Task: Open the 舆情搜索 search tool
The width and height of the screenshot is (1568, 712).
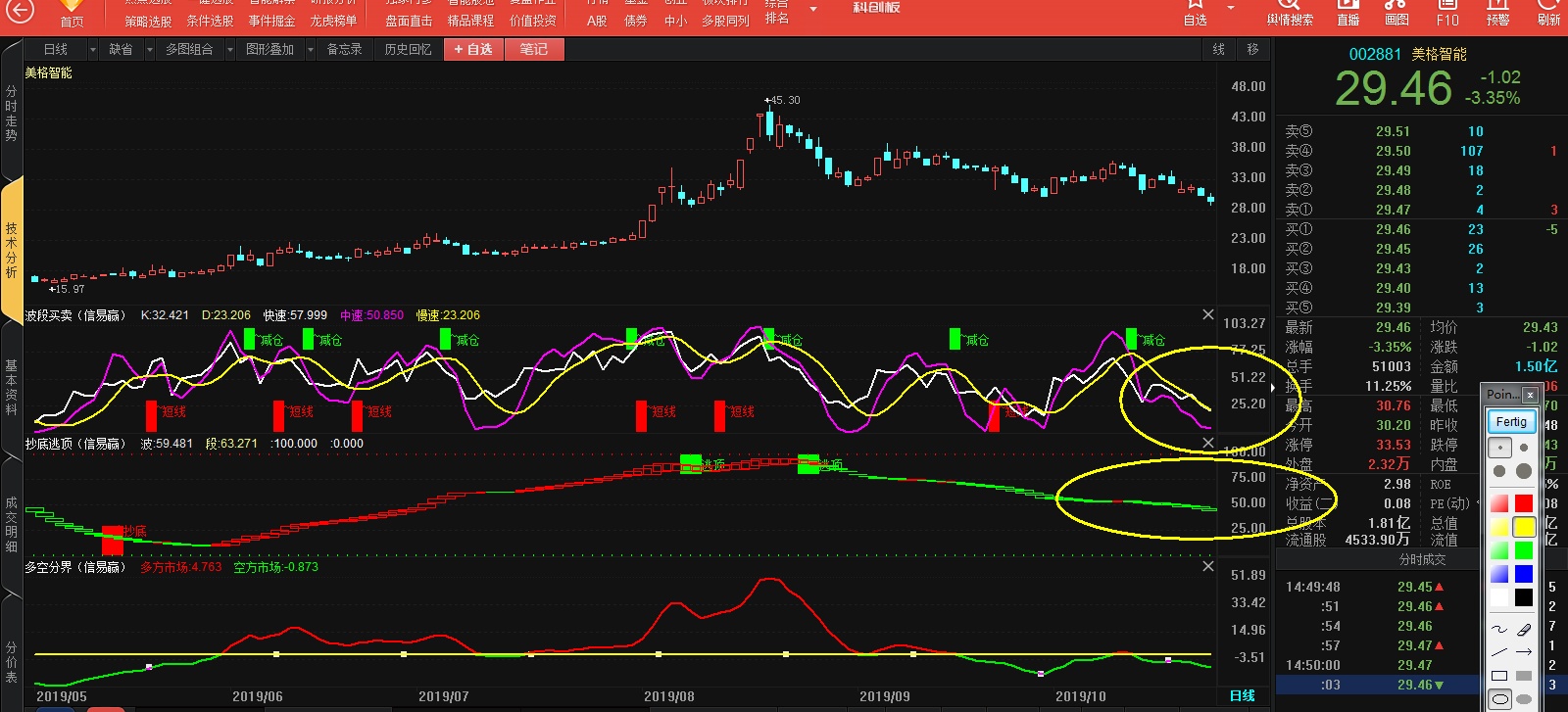Action: point(1290,14)
